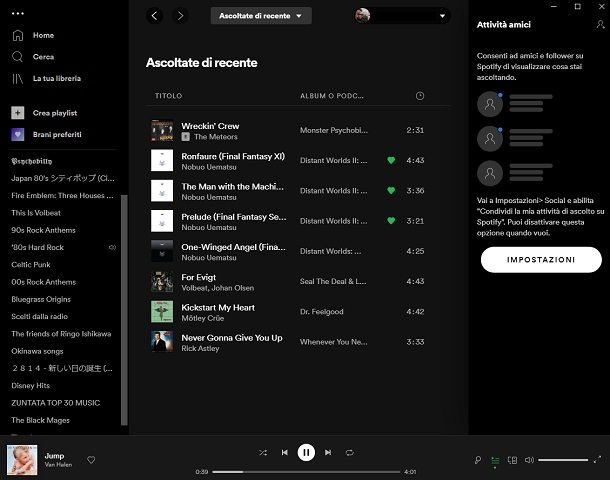Open Van Halen artist link

(x=58, y=464)
